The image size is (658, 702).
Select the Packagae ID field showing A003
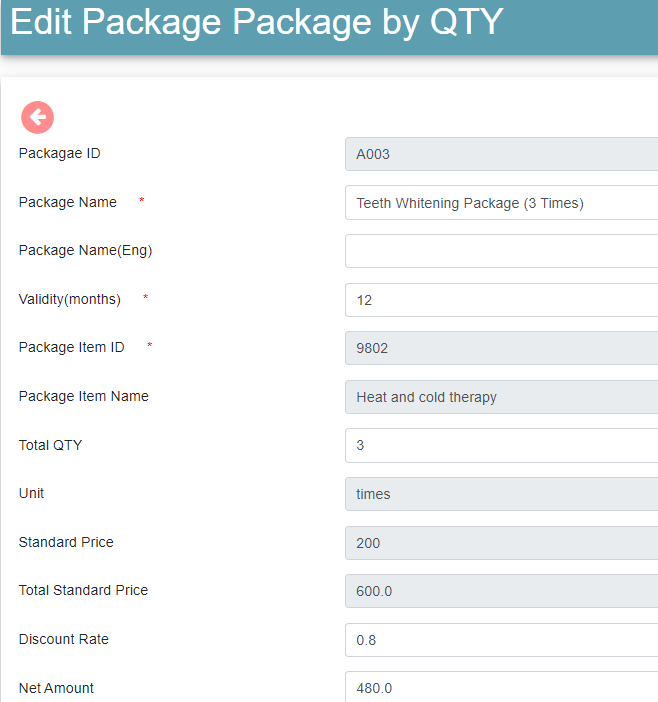(501, 154)
